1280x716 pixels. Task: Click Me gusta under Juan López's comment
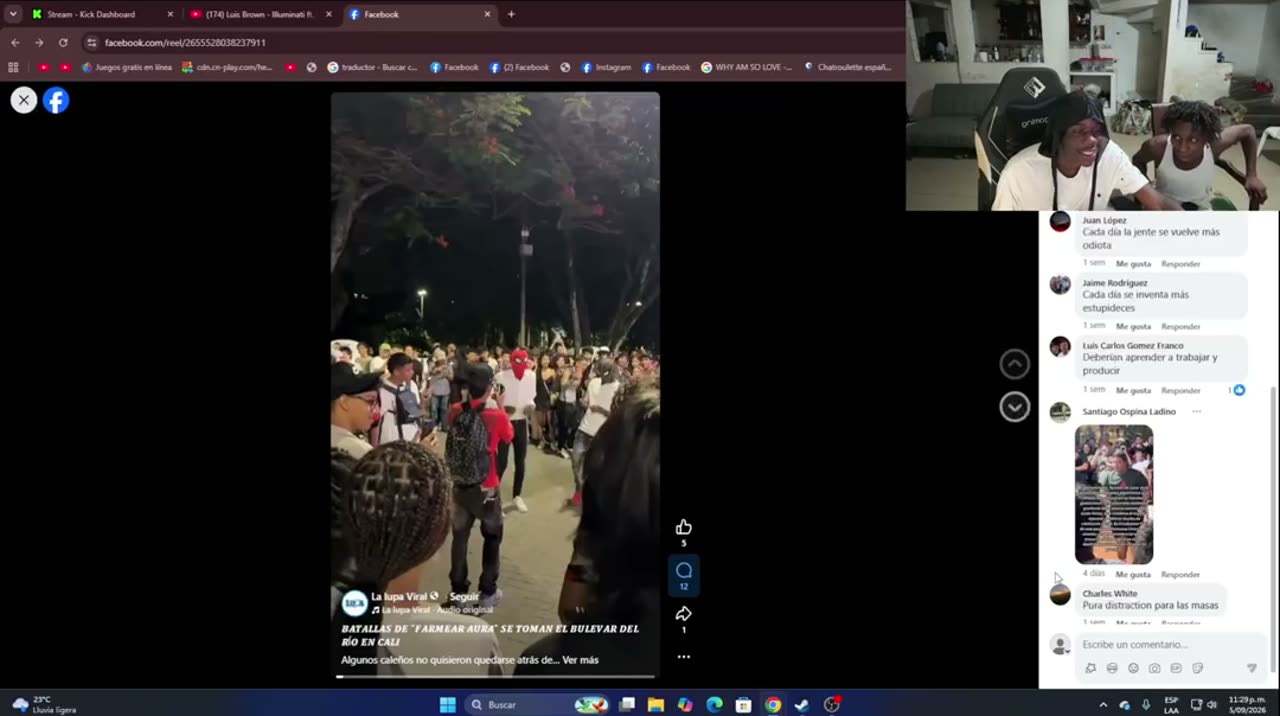(1133, 264)
